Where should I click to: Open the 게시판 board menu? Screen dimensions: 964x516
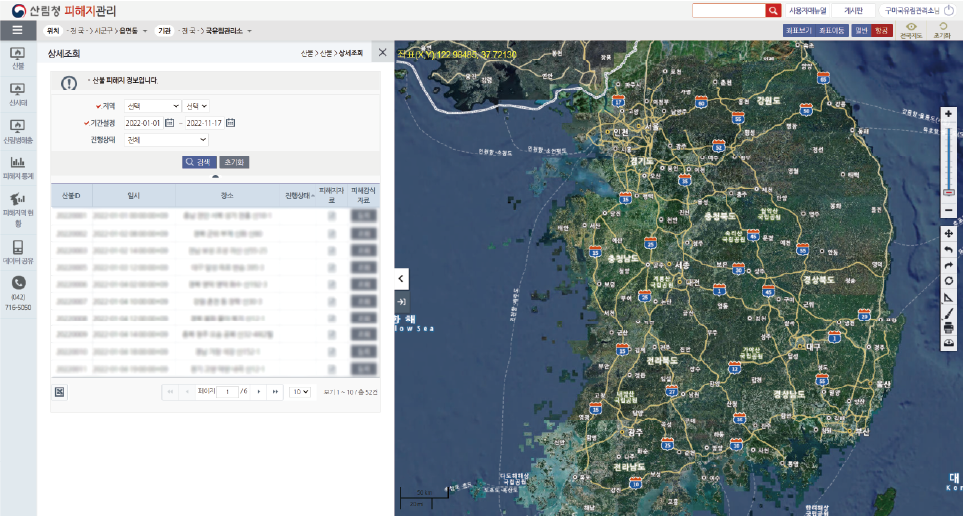click(853, 10)
